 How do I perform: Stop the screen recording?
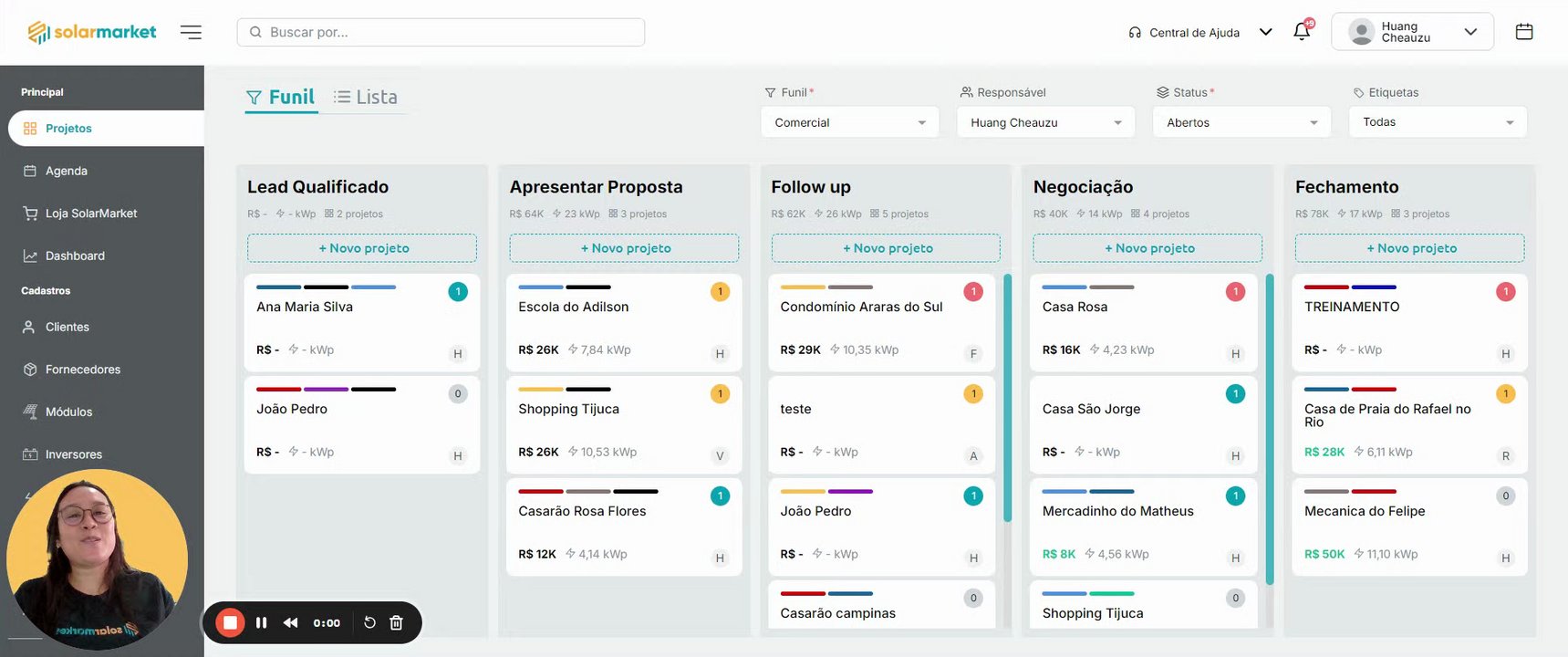[x=230, y=622]
